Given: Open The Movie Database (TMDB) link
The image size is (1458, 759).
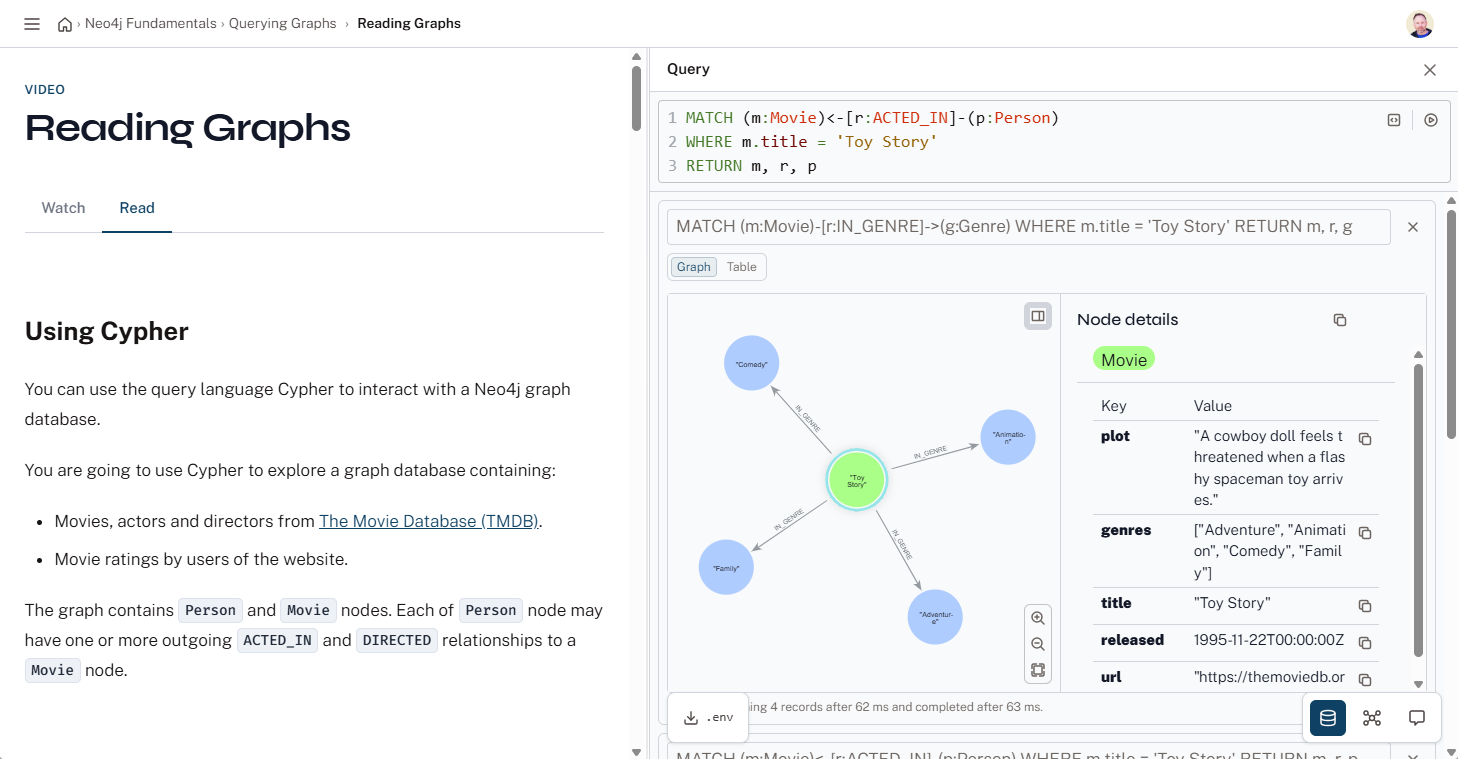Looking at the screenshot, I should [428, 521].
